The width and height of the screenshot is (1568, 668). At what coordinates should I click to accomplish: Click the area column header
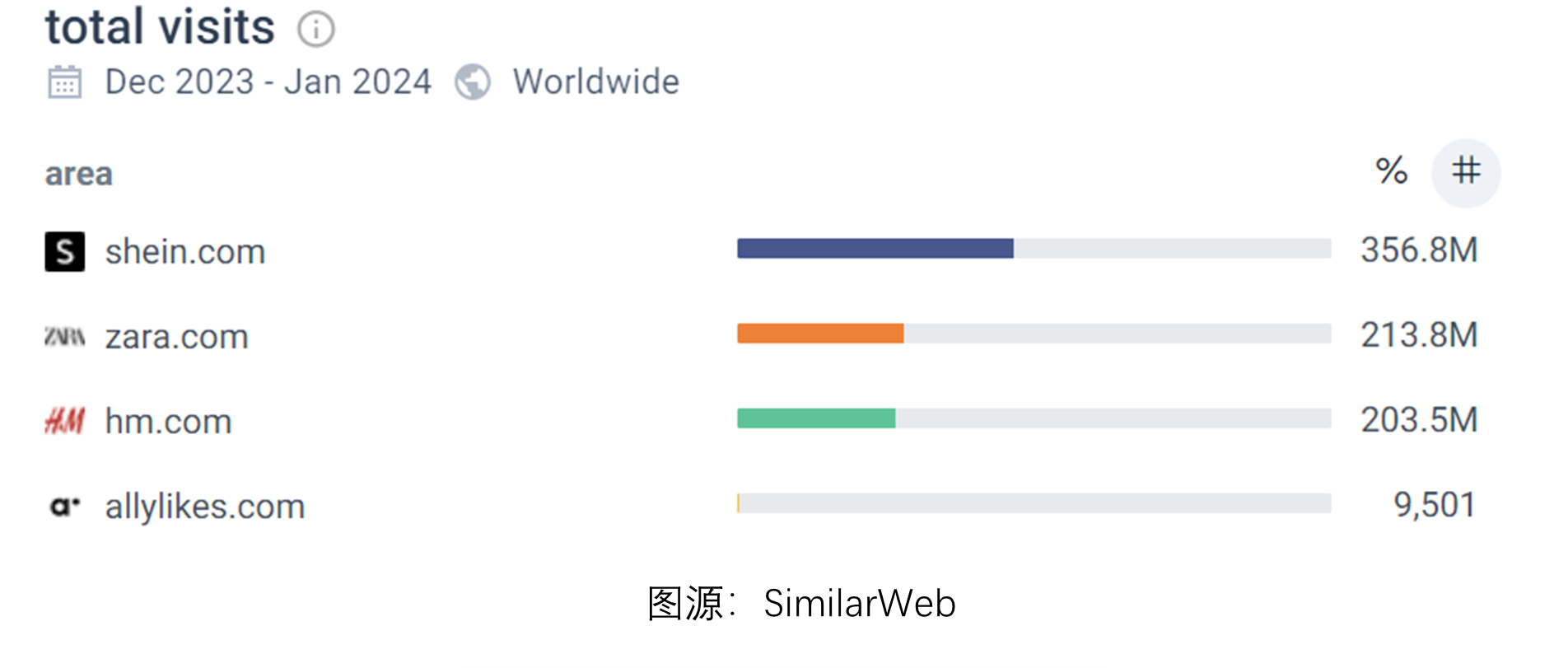pyautogui.click(x=78, y=174)
